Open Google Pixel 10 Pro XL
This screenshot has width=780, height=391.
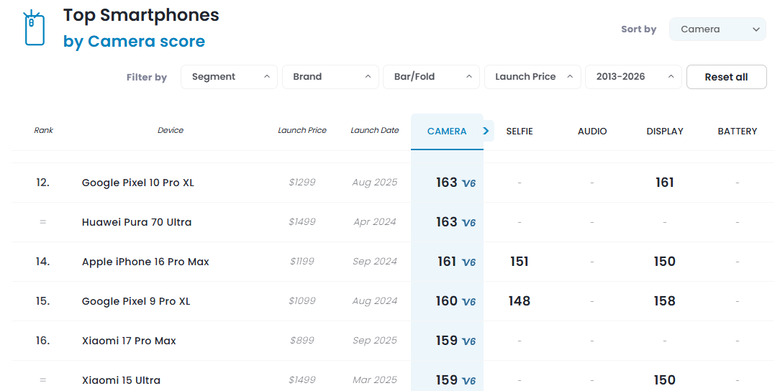click(138, 183)
